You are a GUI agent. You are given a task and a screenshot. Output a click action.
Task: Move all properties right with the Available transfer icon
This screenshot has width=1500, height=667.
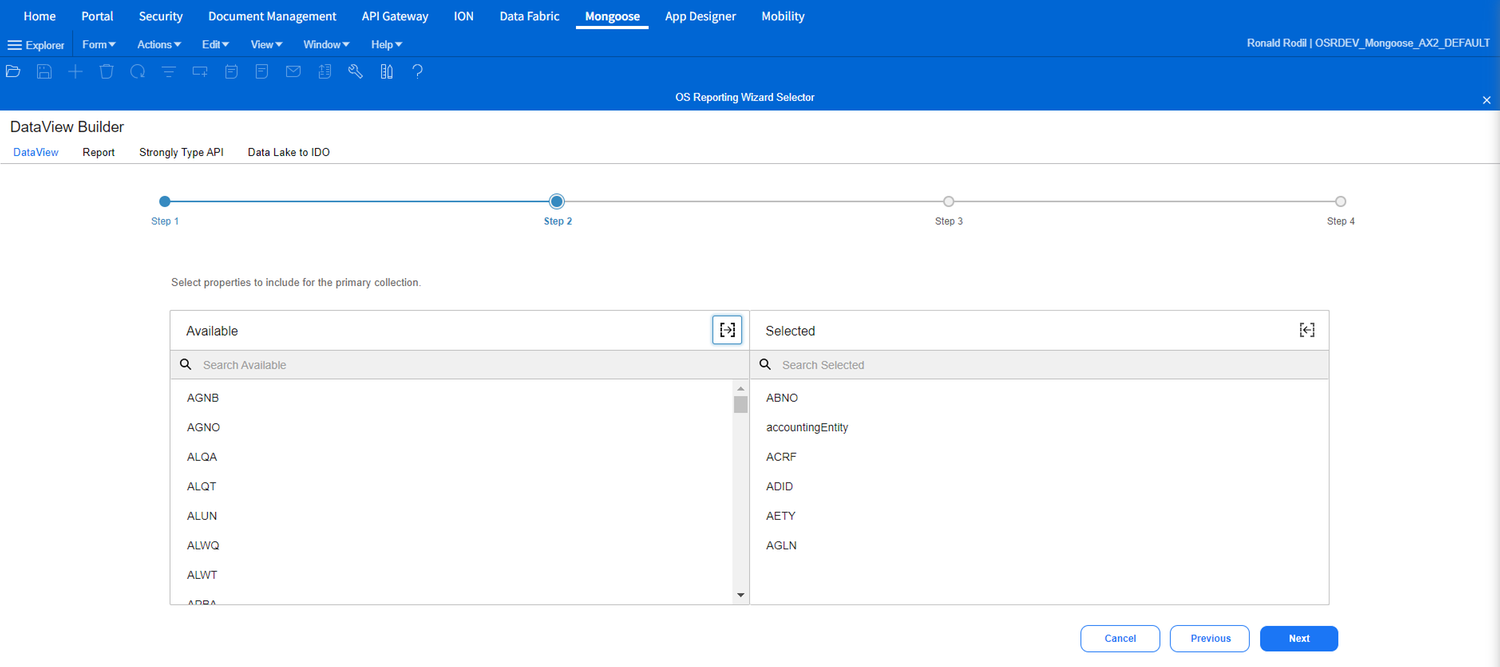727,329
